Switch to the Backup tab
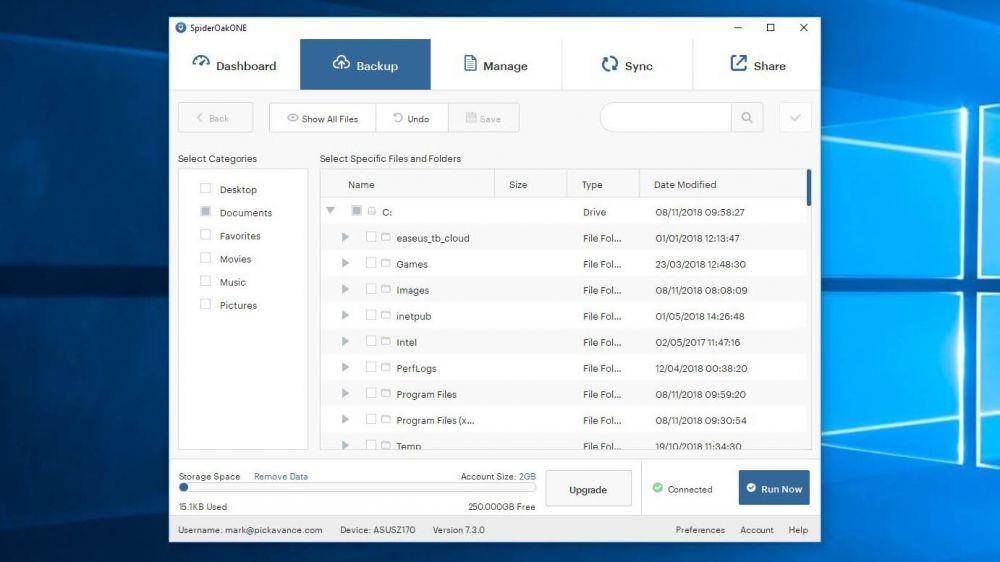The height and width of the screenshot is (562, 1000). [x=365, y=64]
